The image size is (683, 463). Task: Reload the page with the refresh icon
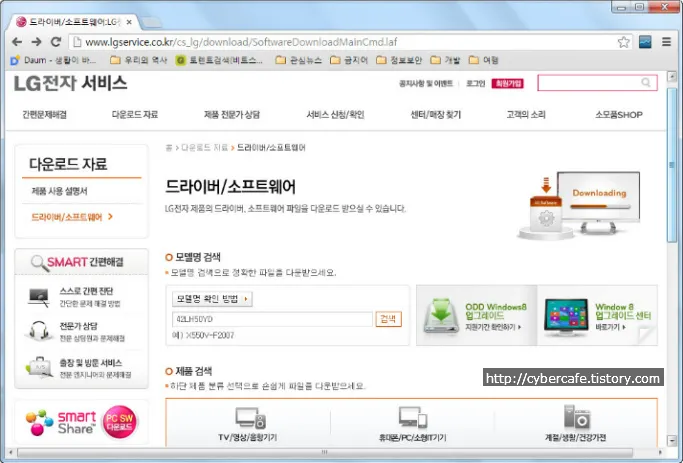point(56,42)
